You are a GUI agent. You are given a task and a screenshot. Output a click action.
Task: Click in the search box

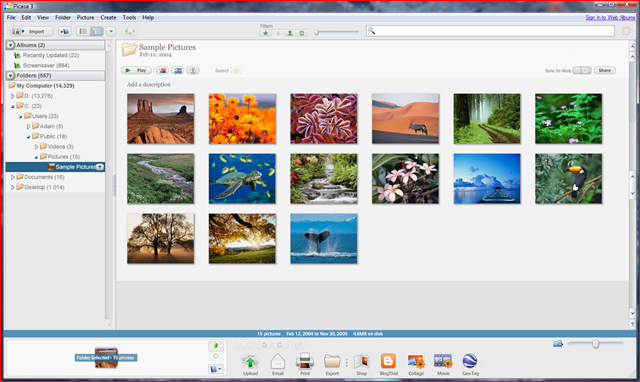click(x=490, y=31)
